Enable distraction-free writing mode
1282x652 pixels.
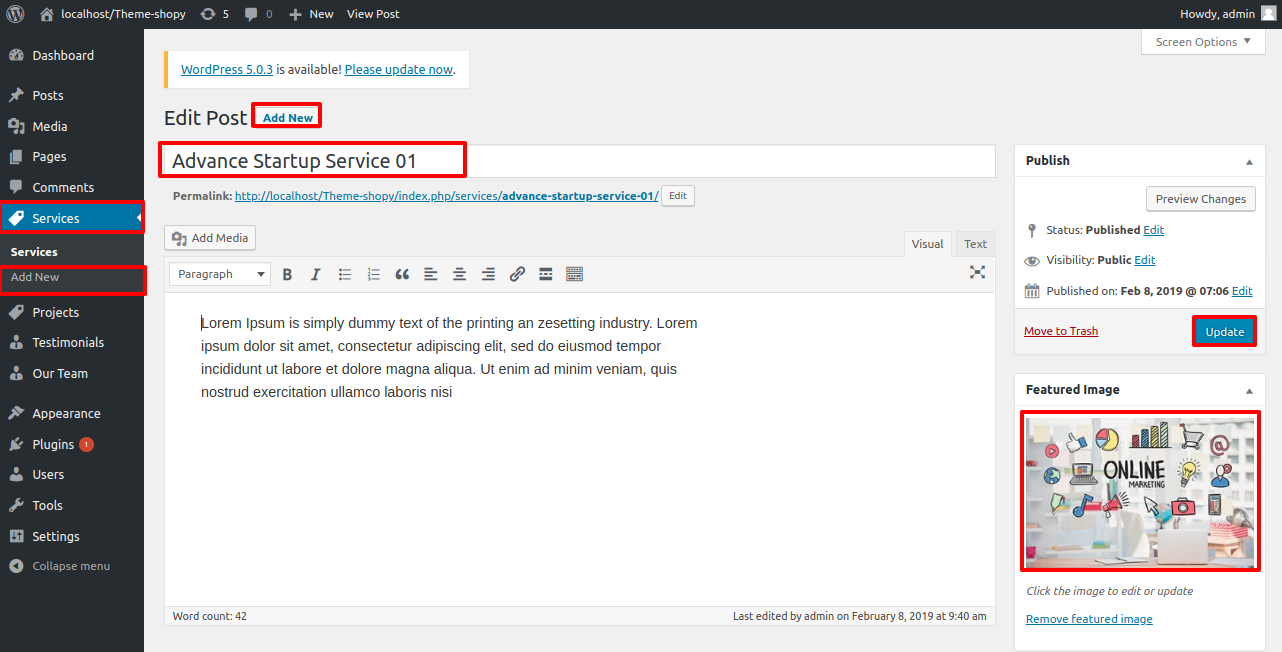(x=977, y=272)
